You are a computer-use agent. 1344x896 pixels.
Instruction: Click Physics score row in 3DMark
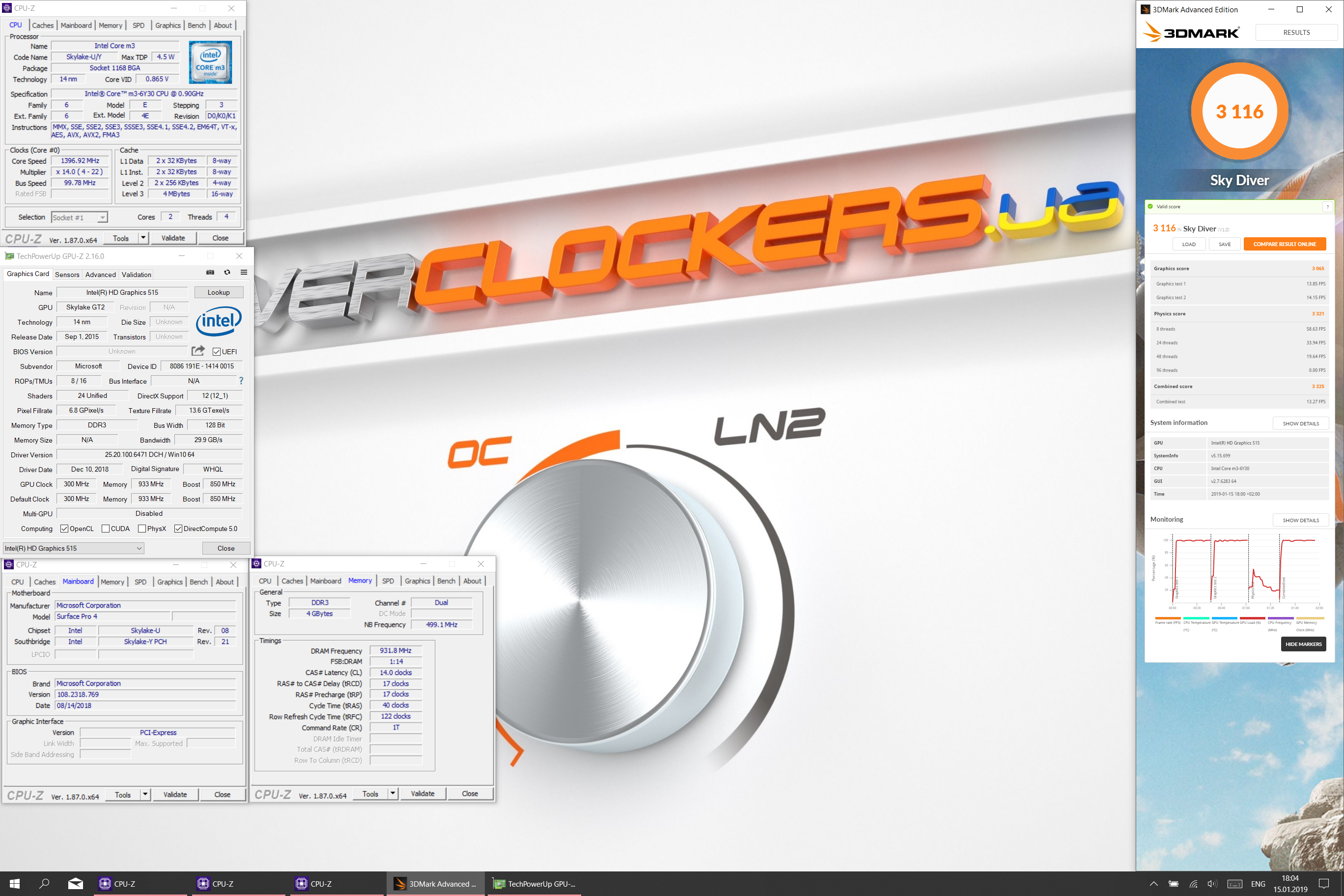point(1239,314)
